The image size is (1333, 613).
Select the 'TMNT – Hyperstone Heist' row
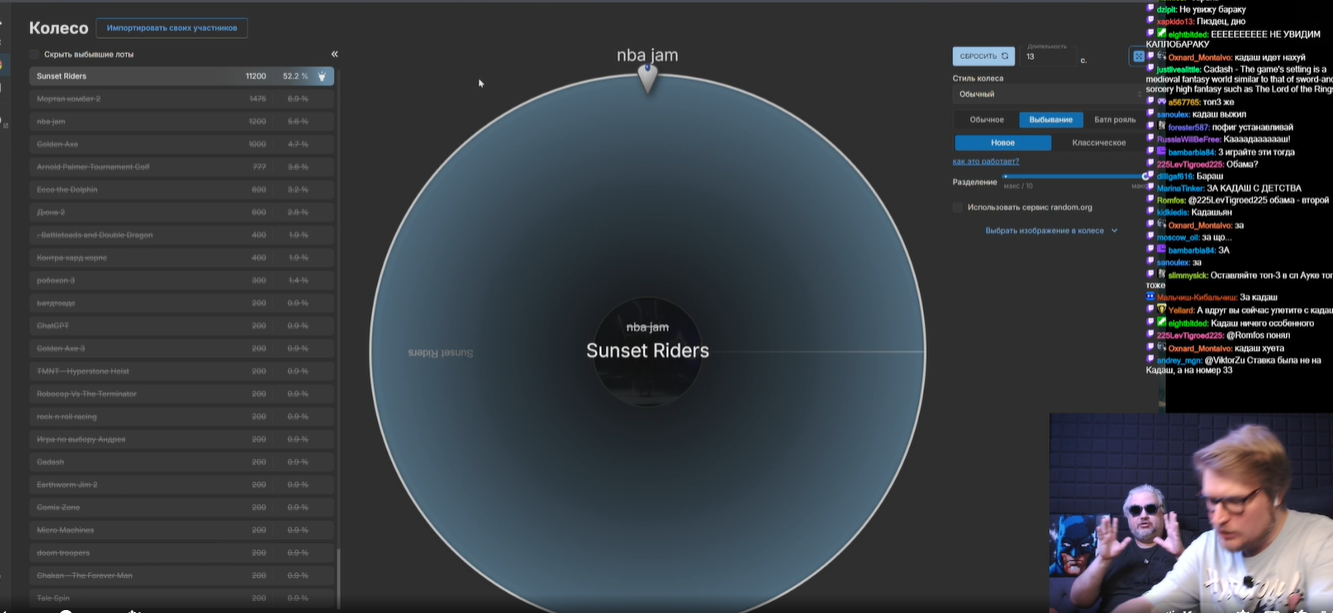click(181, 371)
